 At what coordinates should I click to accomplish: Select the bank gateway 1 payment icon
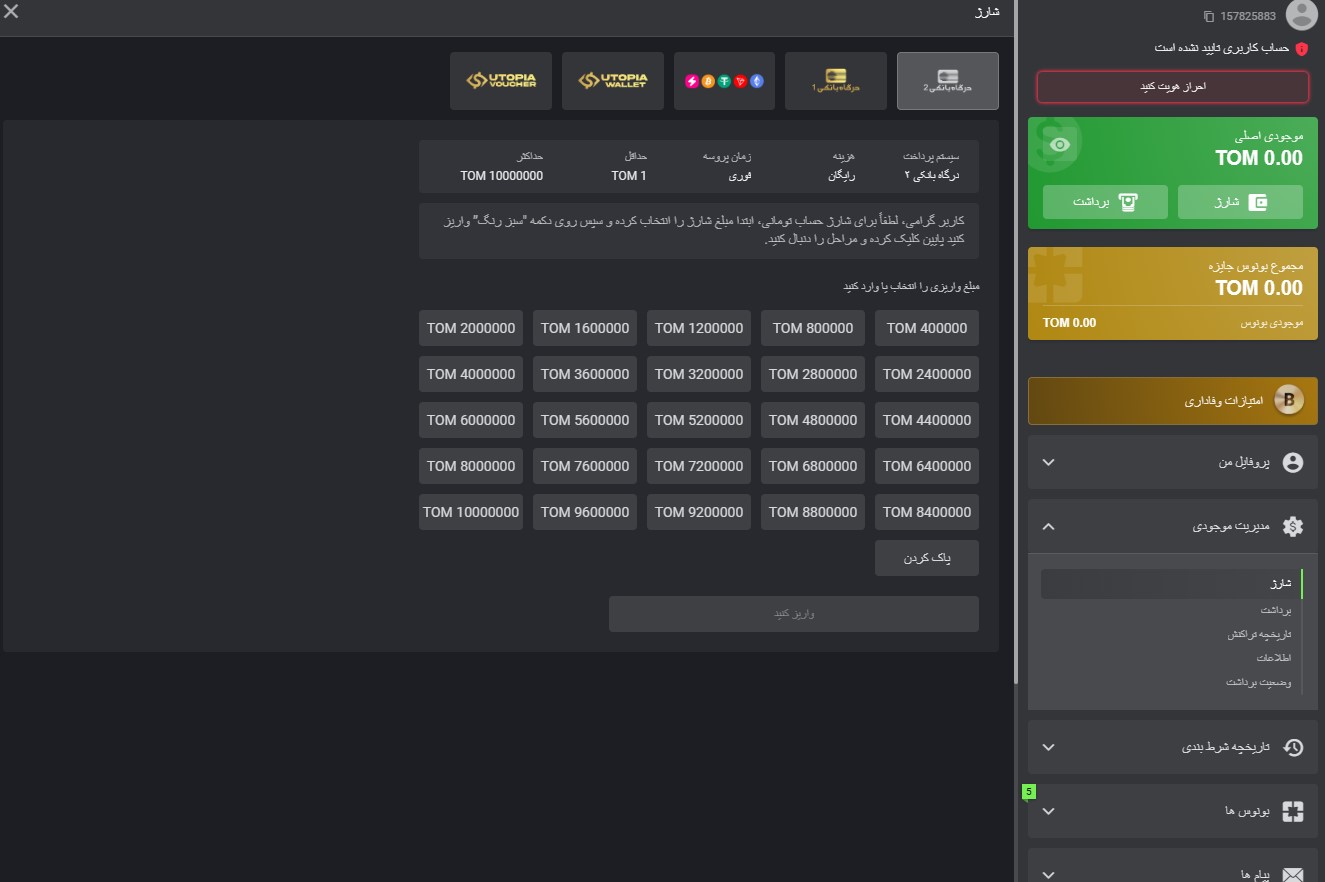pyautogui.click(x=836, y=81)
